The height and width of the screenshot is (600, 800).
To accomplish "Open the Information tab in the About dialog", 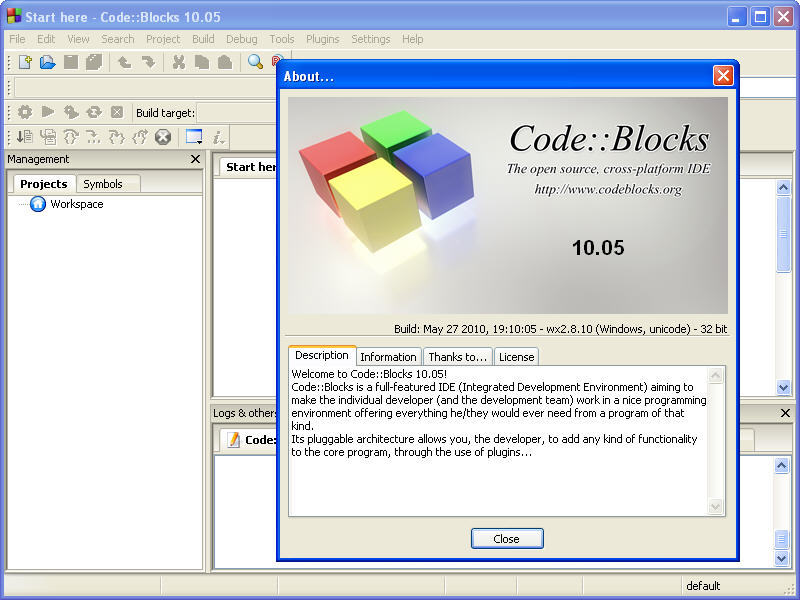I will [388, 356].
